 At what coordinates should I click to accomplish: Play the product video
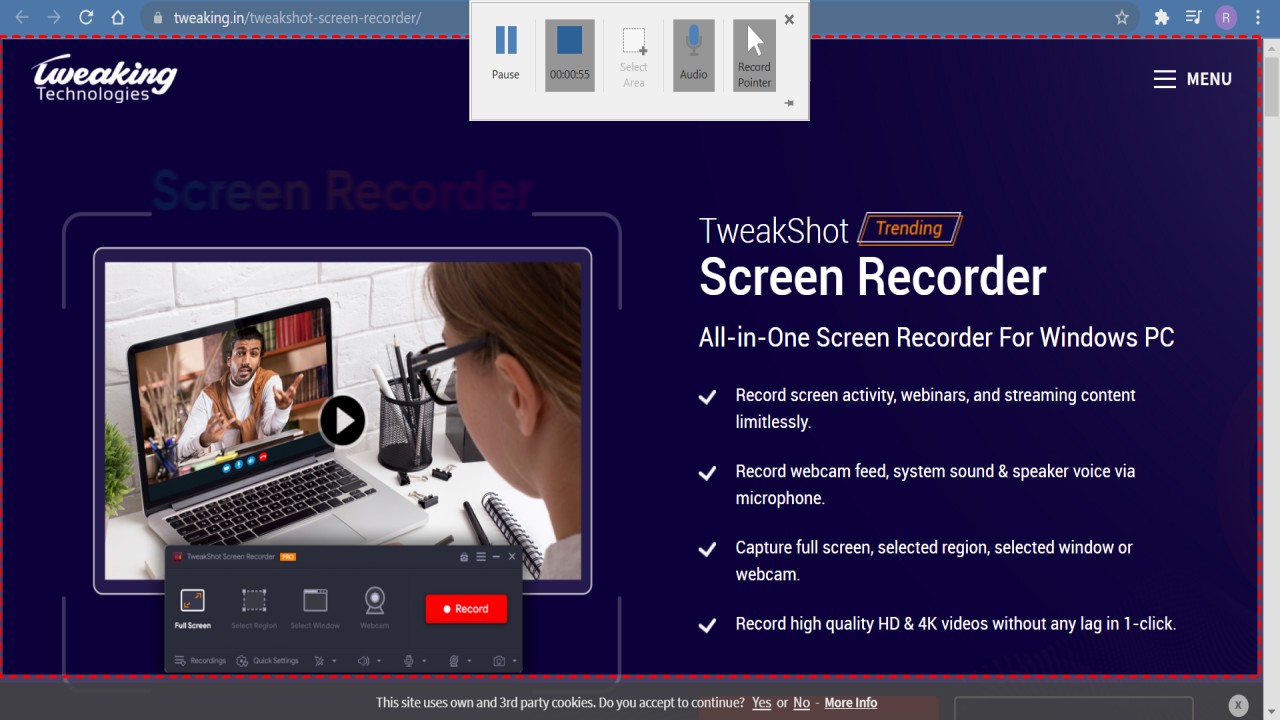(342, 420)
